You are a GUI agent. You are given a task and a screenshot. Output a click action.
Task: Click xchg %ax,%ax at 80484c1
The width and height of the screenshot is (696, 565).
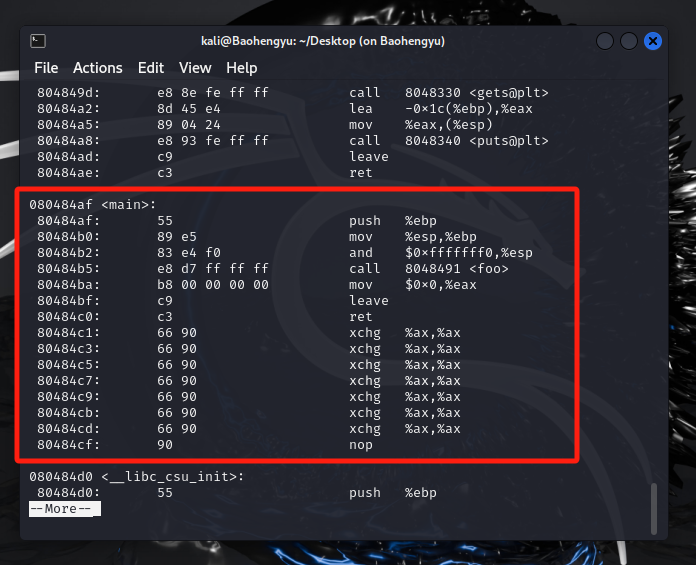(x=405, y=333)
